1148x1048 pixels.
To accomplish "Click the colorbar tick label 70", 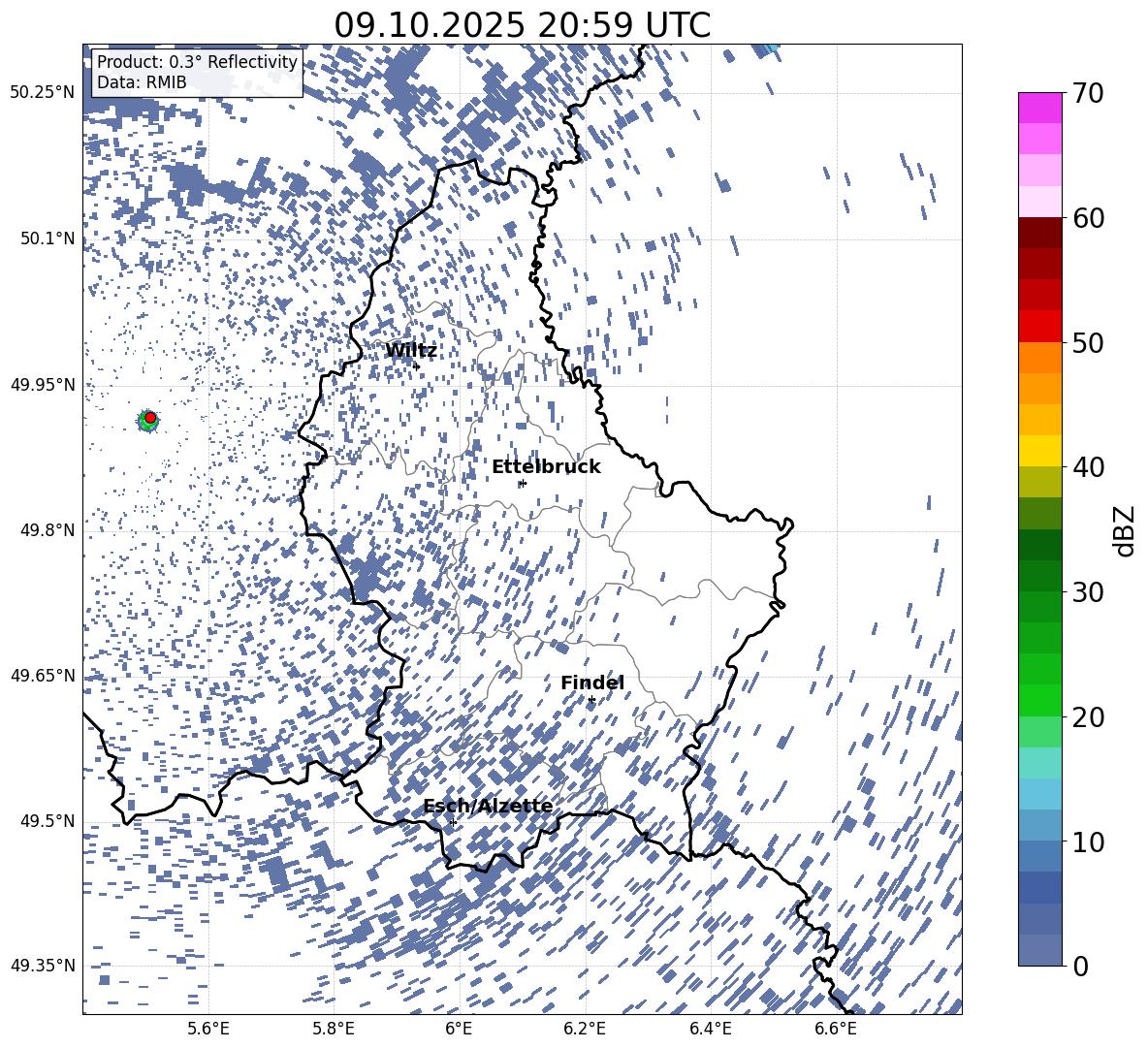I will (x=1088, y=93).
